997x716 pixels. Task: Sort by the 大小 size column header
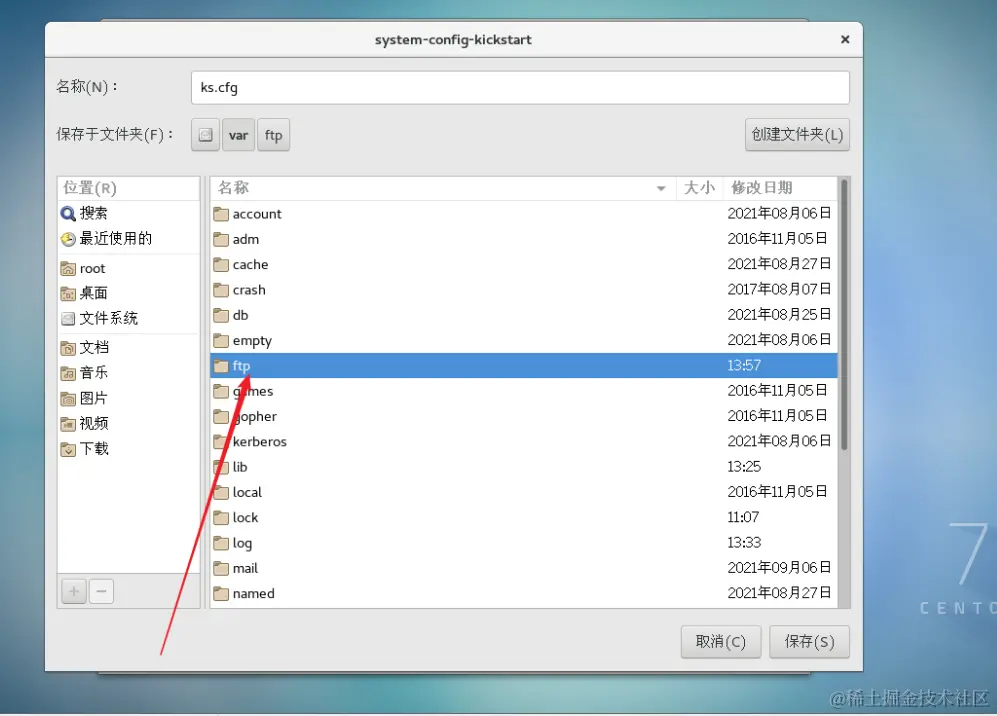pos(699,188)
